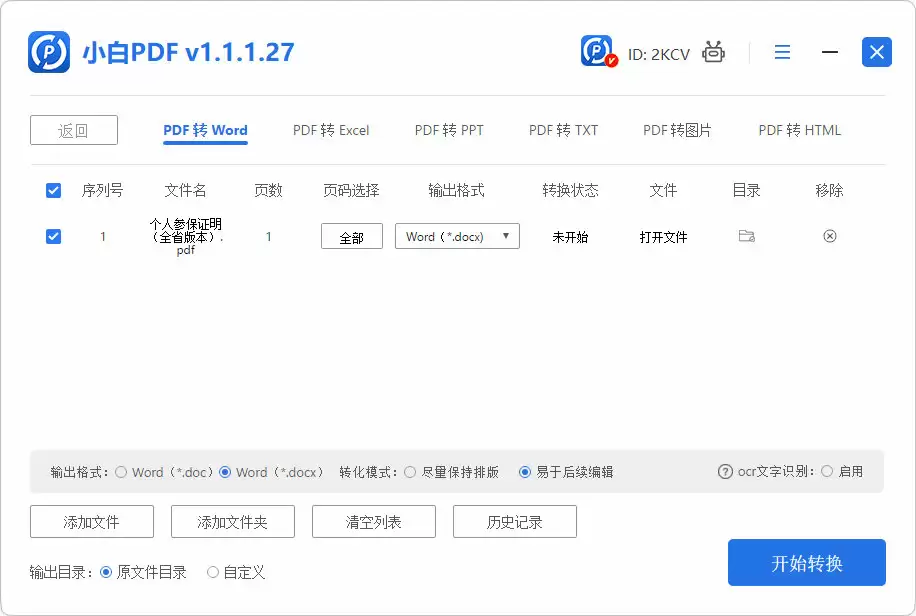Open output folder via the 目录 folder icon
Image resolution: width=916 pixels, height=616 pixels.
click(x=744, y=237)
